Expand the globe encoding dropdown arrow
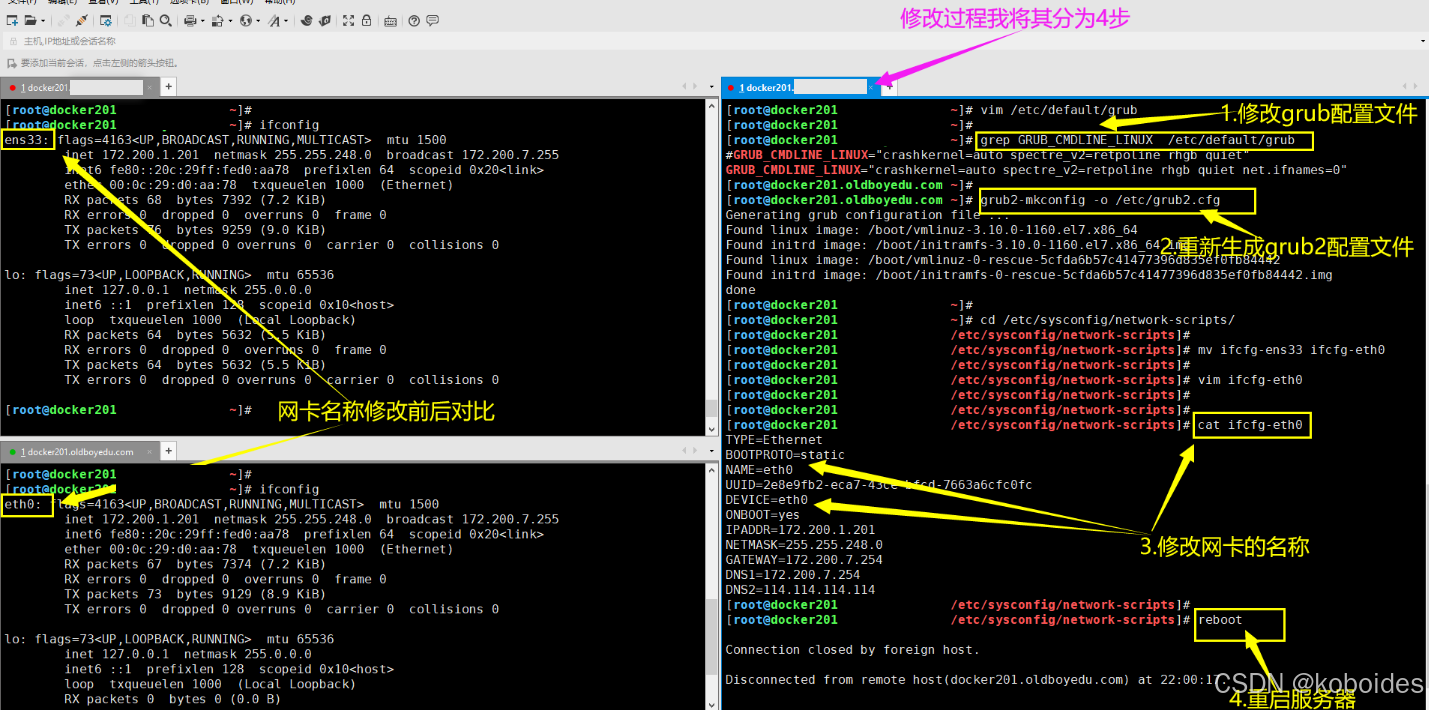This screenshot has width=1429, height=710. point(258,21)
